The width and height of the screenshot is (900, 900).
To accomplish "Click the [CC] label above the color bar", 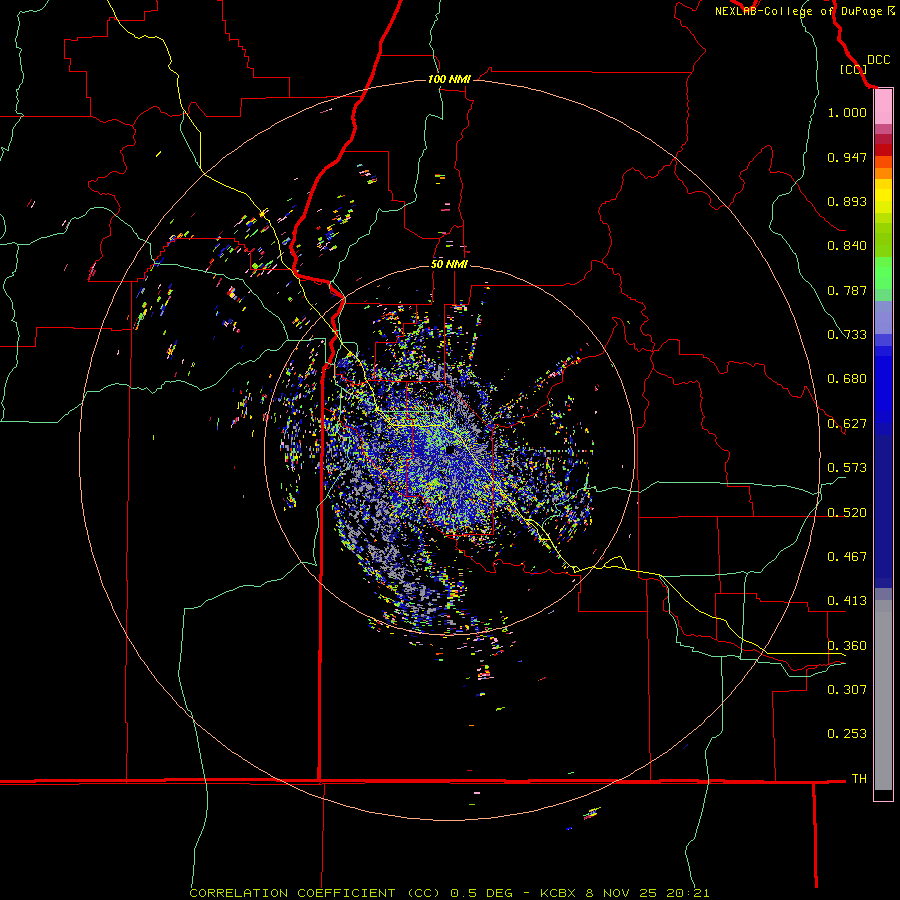I will point(853,69).
